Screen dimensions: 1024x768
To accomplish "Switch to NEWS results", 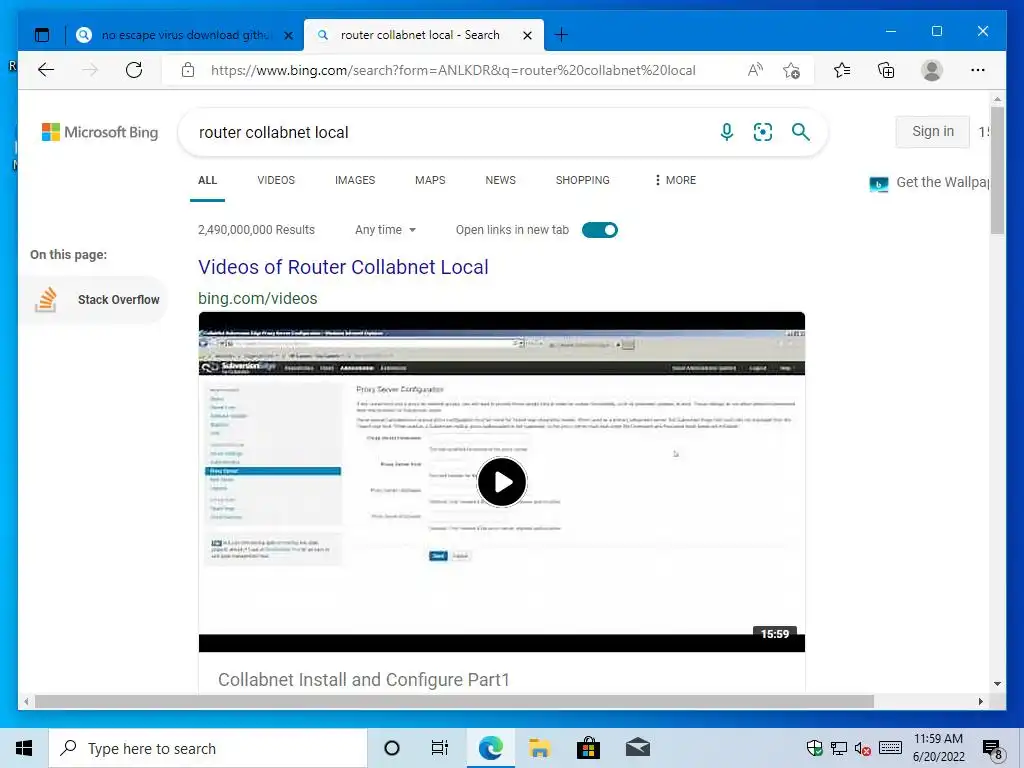I will pos(500,180).
